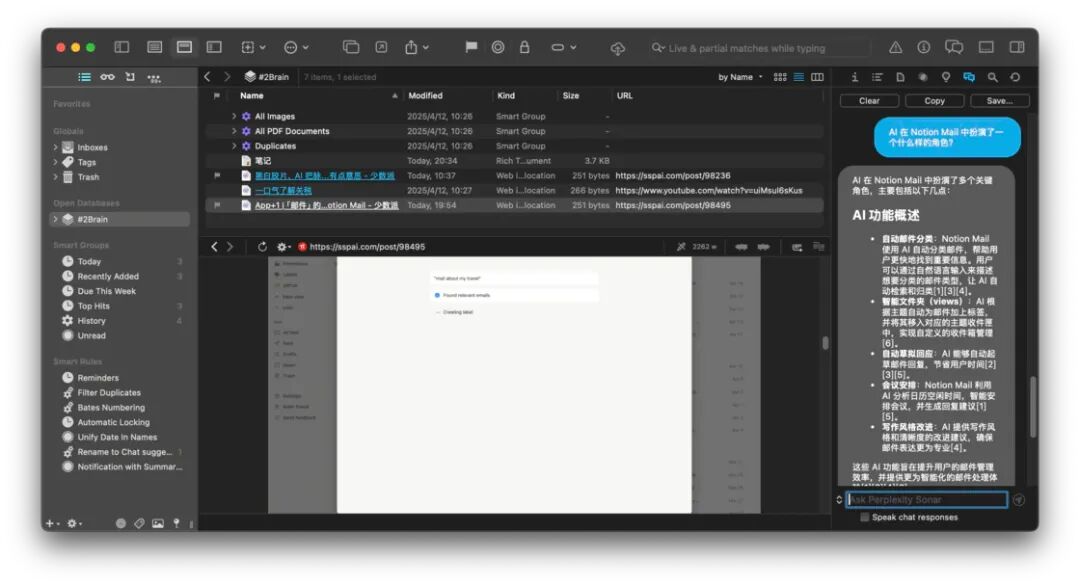Toggle the right inspector sidebar icon

1017,47
